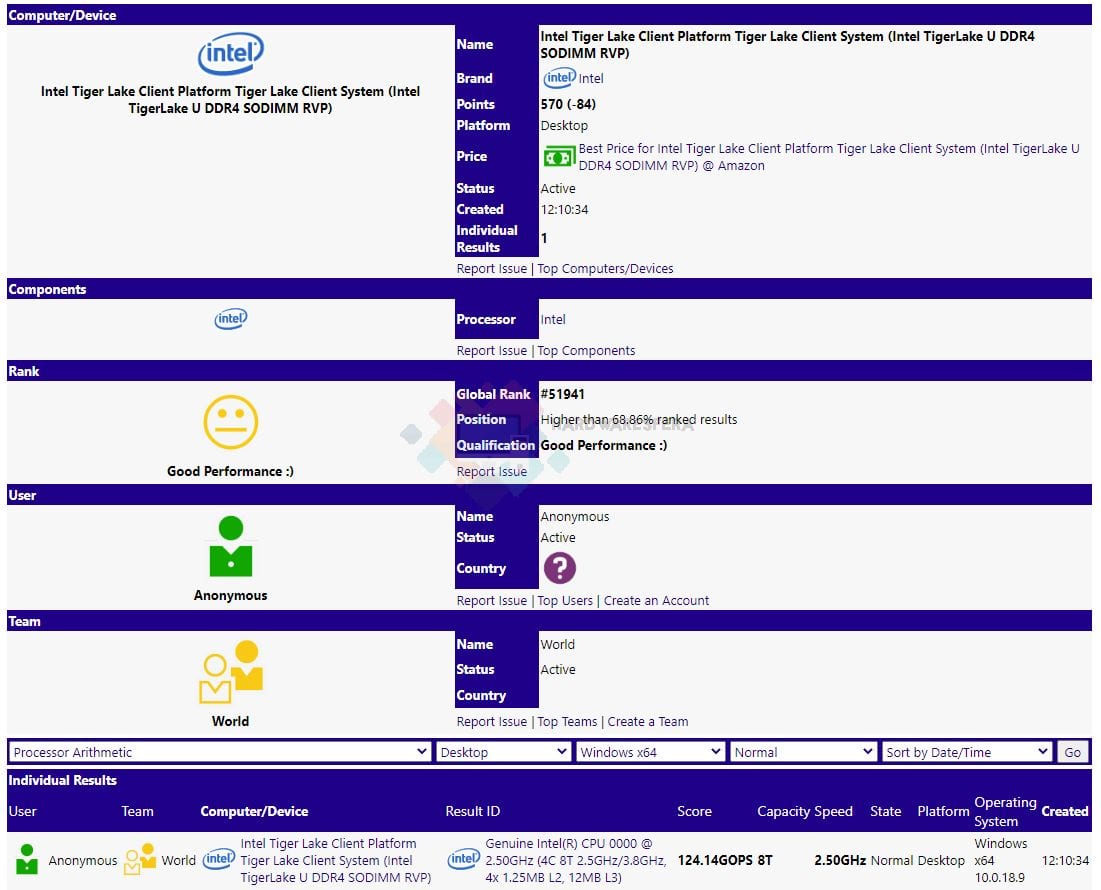Click Report Issue under Rank section
Image resolution: width=1101 pixels, height=890 pixels.
coord(492,472)
